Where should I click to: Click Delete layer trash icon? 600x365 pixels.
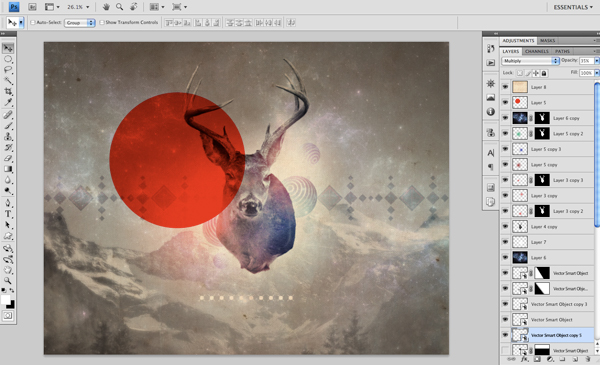pos(588,359)
